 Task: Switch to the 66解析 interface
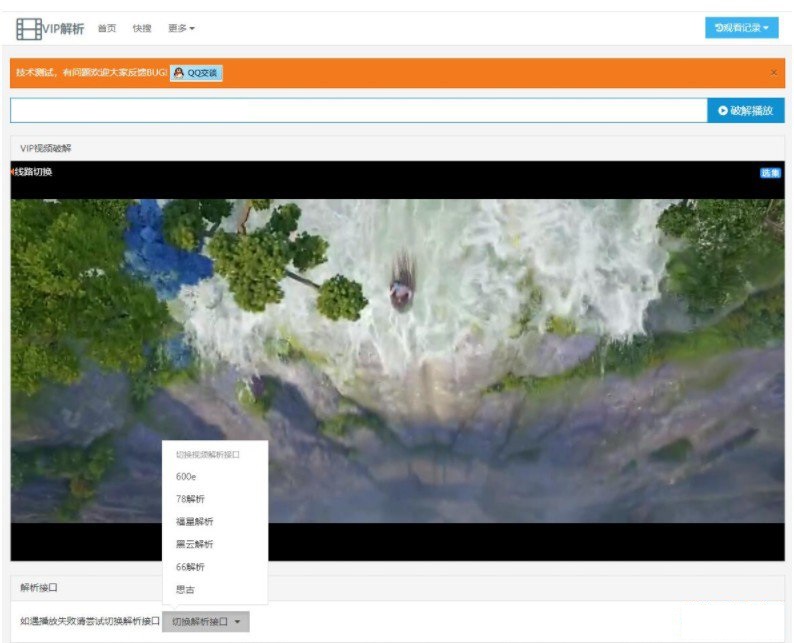[190, 567]
